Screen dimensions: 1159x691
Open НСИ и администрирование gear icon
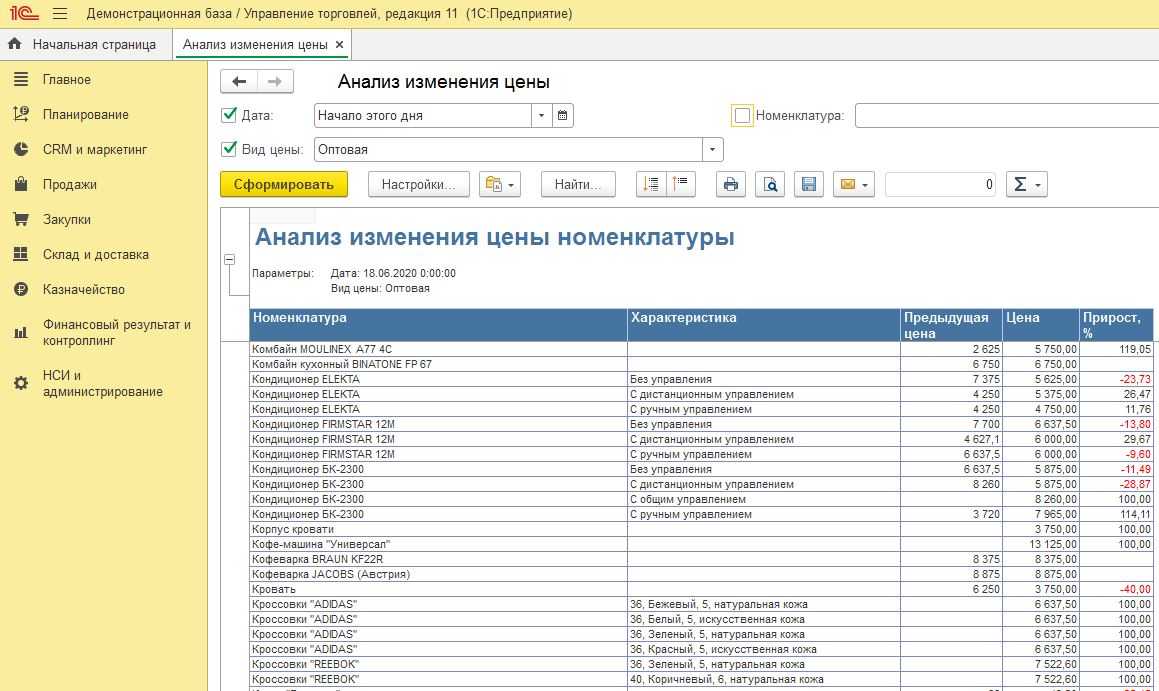point(21,383)
